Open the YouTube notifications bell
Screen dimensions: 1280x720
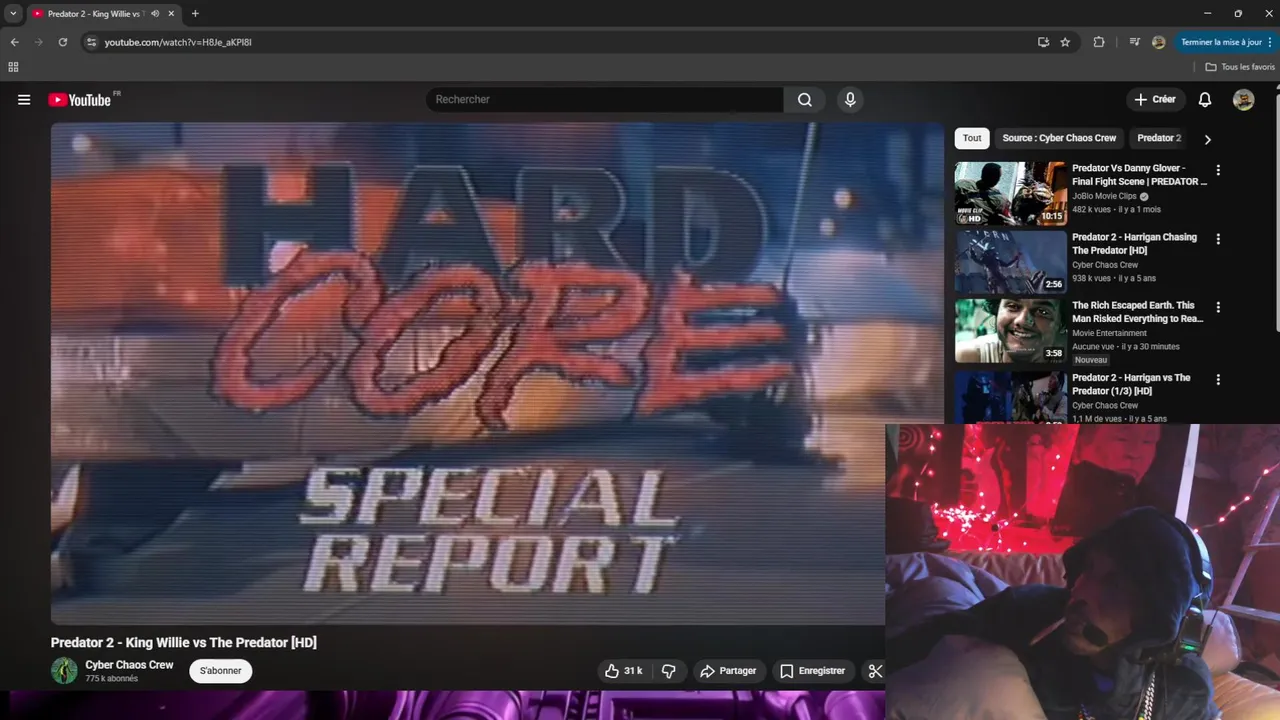(1205, 99)
